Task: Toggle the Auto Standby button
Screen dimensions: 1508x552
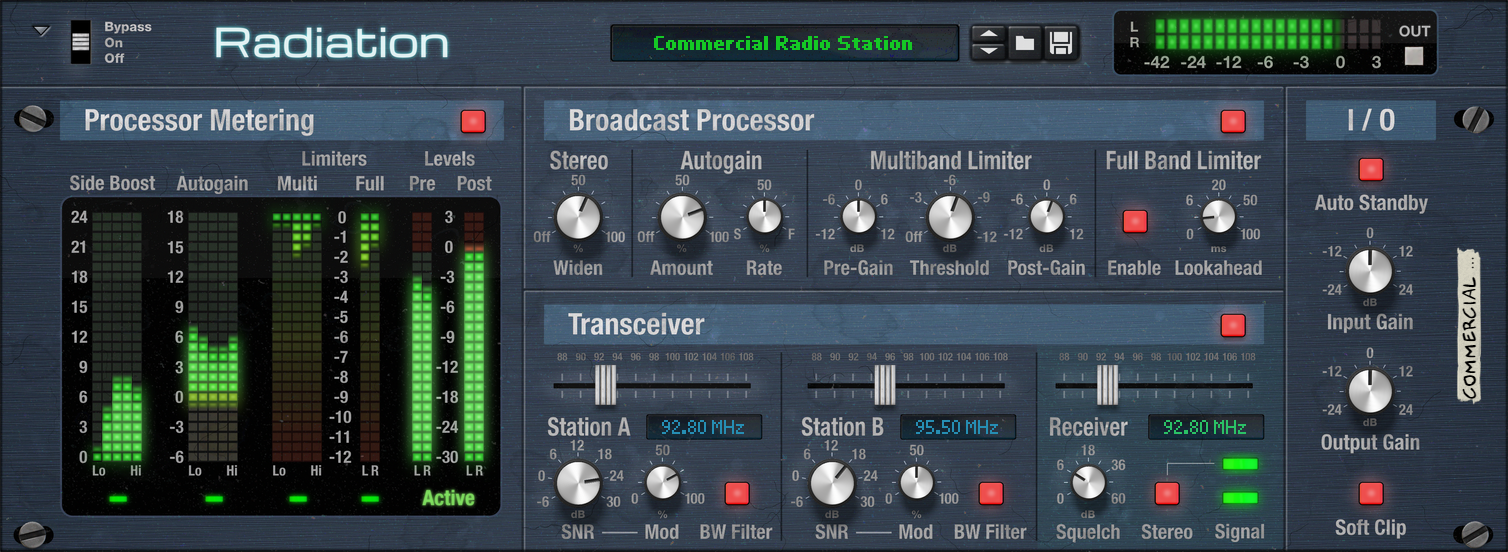Action: 1370,169
